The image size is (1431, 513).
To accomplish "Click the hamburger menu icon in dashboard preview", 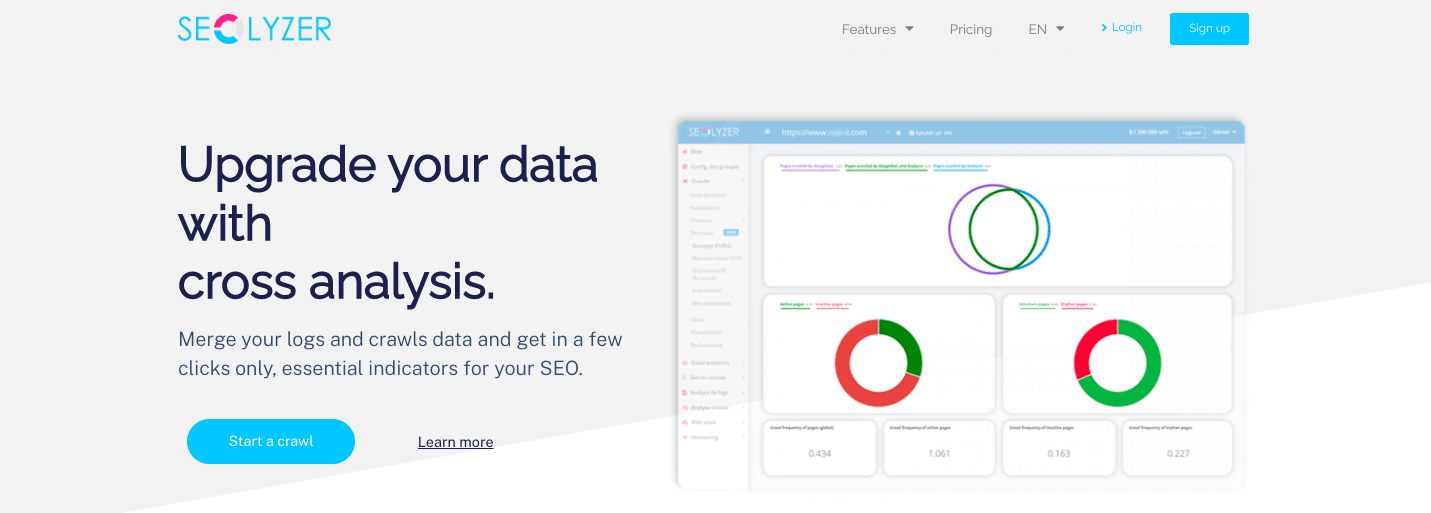I will click(767, 132).
